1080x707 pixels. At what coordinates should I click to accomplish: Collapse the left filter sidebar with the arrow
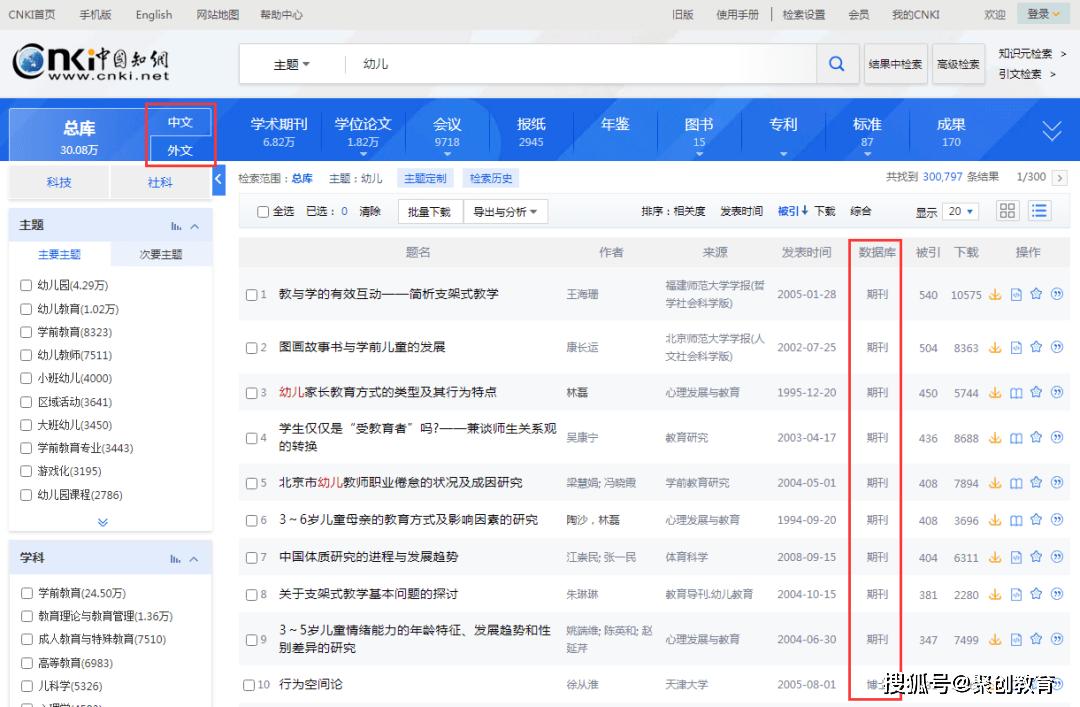point(219,181)
